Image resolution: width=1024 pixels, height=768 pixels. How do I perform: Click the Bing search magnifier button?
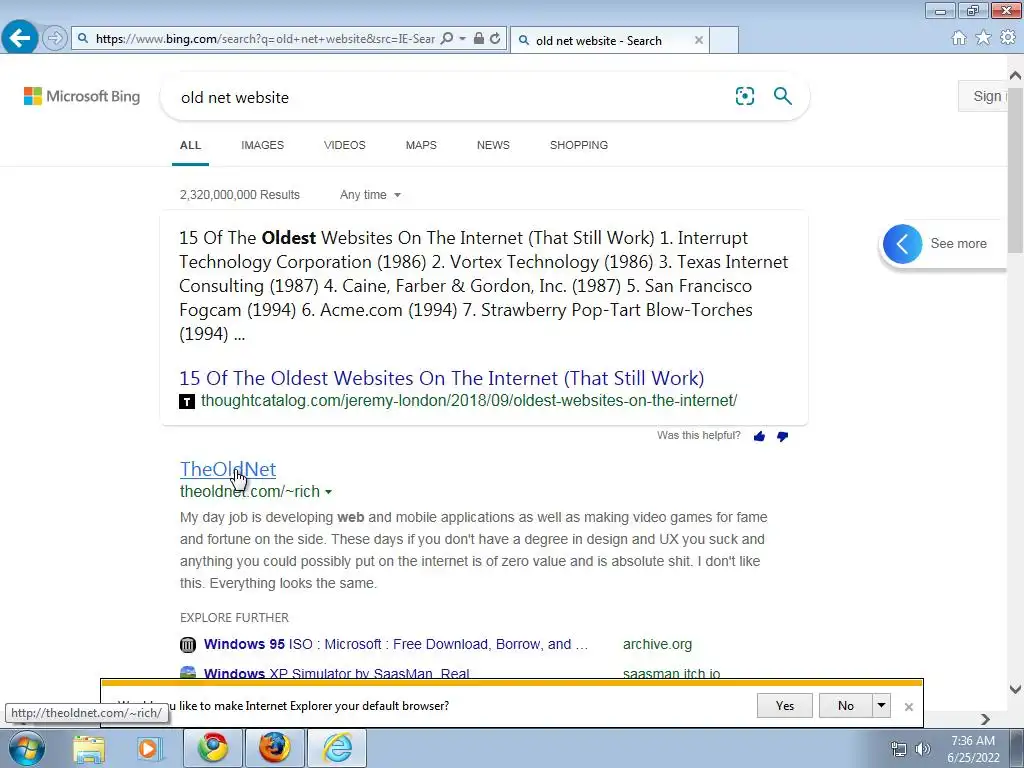coord(782,96)
